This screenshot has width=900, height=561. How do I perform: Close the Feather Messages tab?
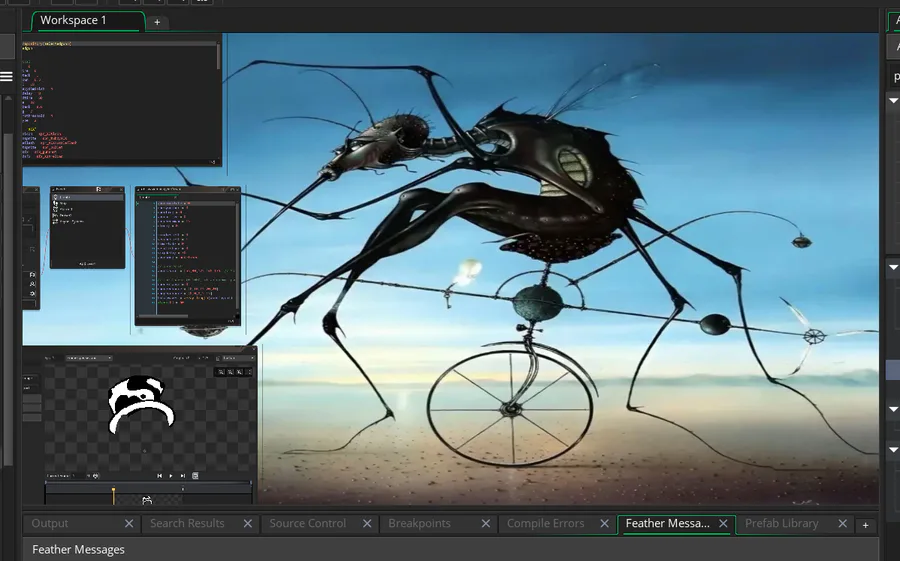(x=723, y=523)
